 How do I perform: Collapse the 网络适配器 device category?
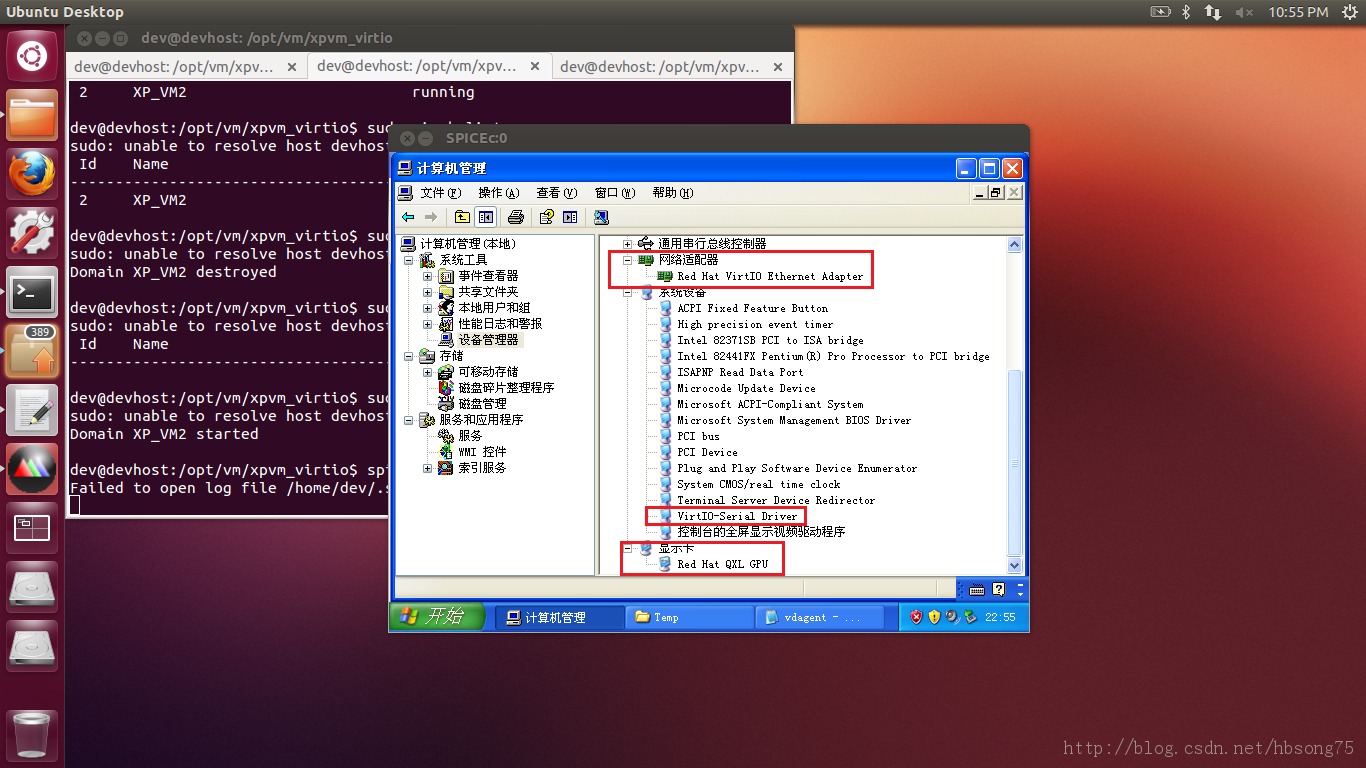(628, 260)
